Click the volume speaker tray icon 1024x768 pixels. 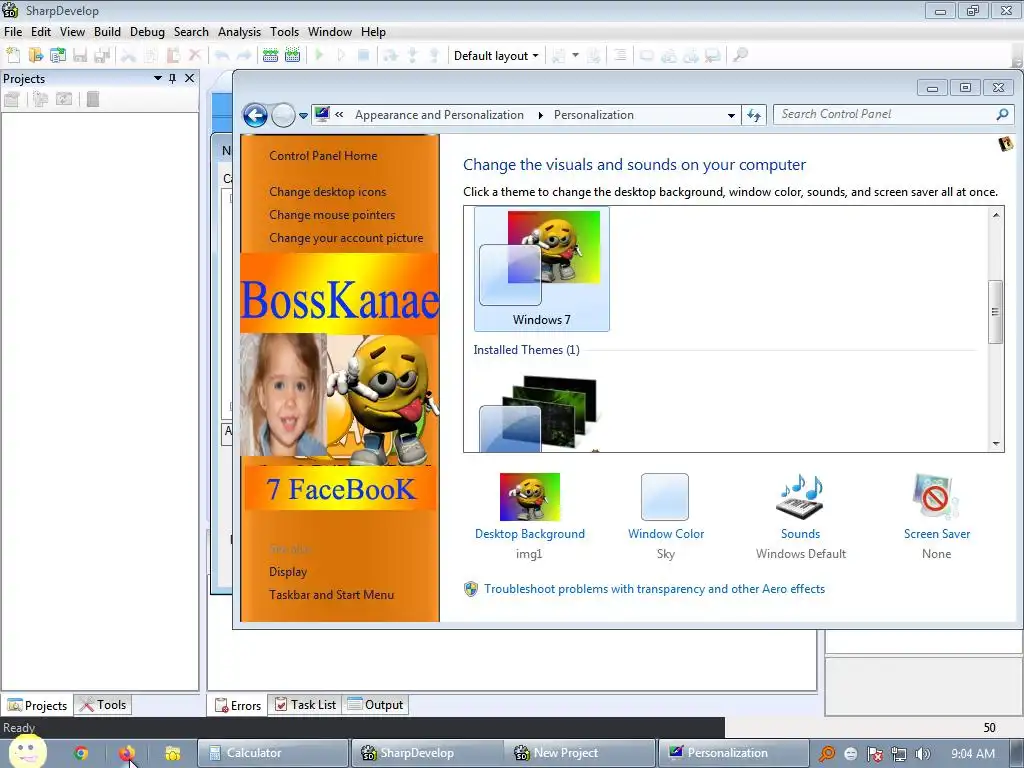[x=923, y=754]
